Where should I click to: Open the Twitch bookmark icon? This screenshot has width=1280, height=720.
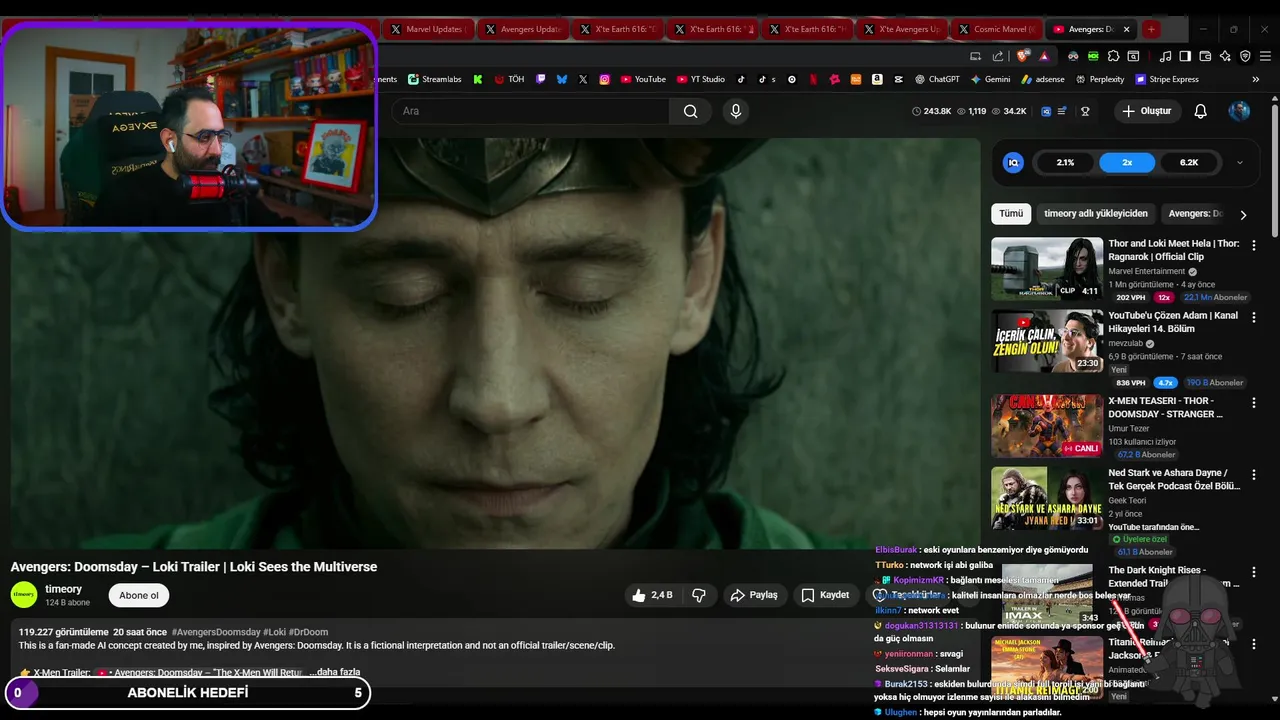(541, 79)
